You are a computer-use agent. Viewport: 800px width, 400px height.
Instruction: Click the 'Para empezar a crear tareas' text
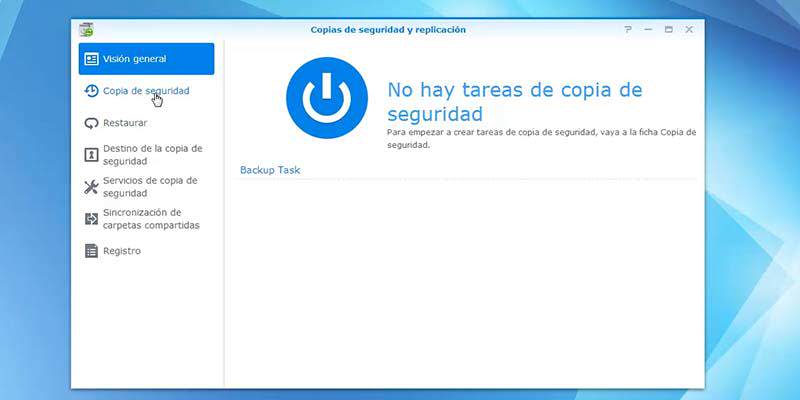click(541, 138)
